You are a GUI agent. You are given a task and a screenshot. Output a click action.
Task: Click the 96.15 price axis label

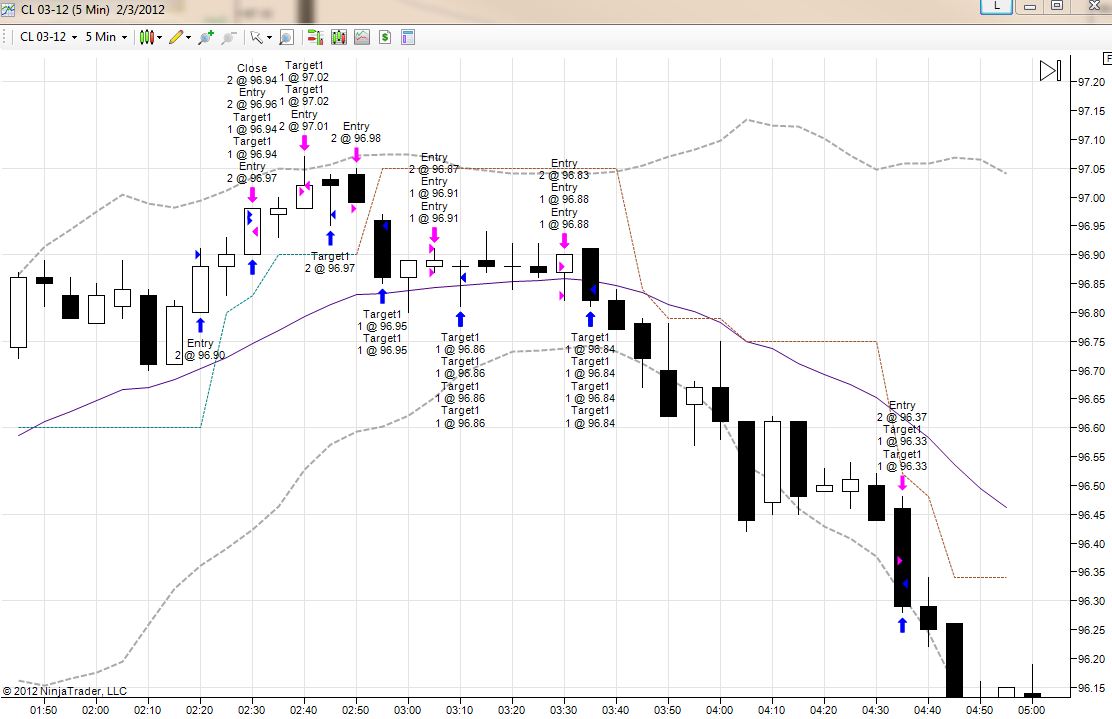click(1091, 688)
